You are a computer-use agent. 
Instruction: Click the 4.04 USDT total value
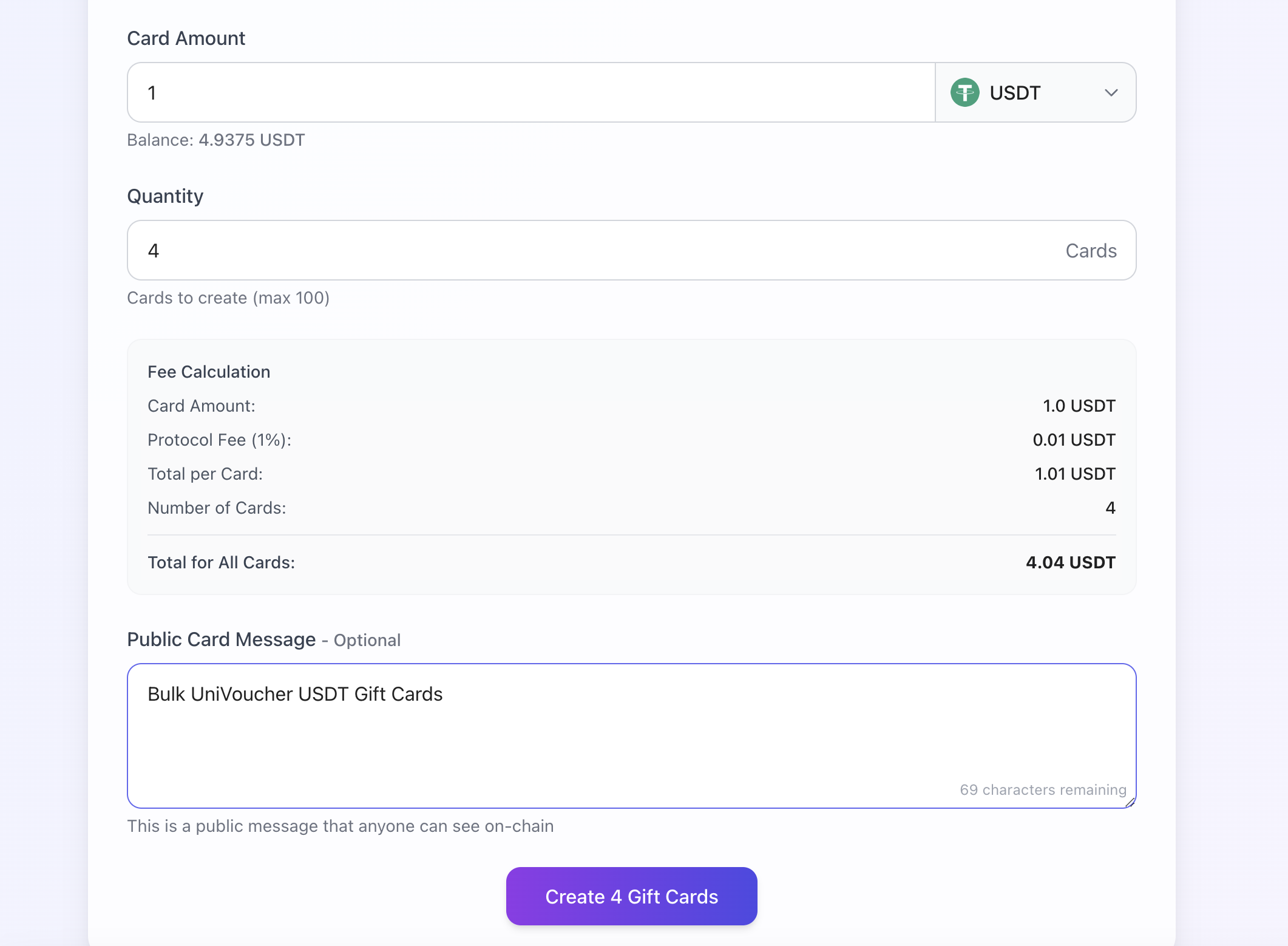click(x=1070, y=562)
